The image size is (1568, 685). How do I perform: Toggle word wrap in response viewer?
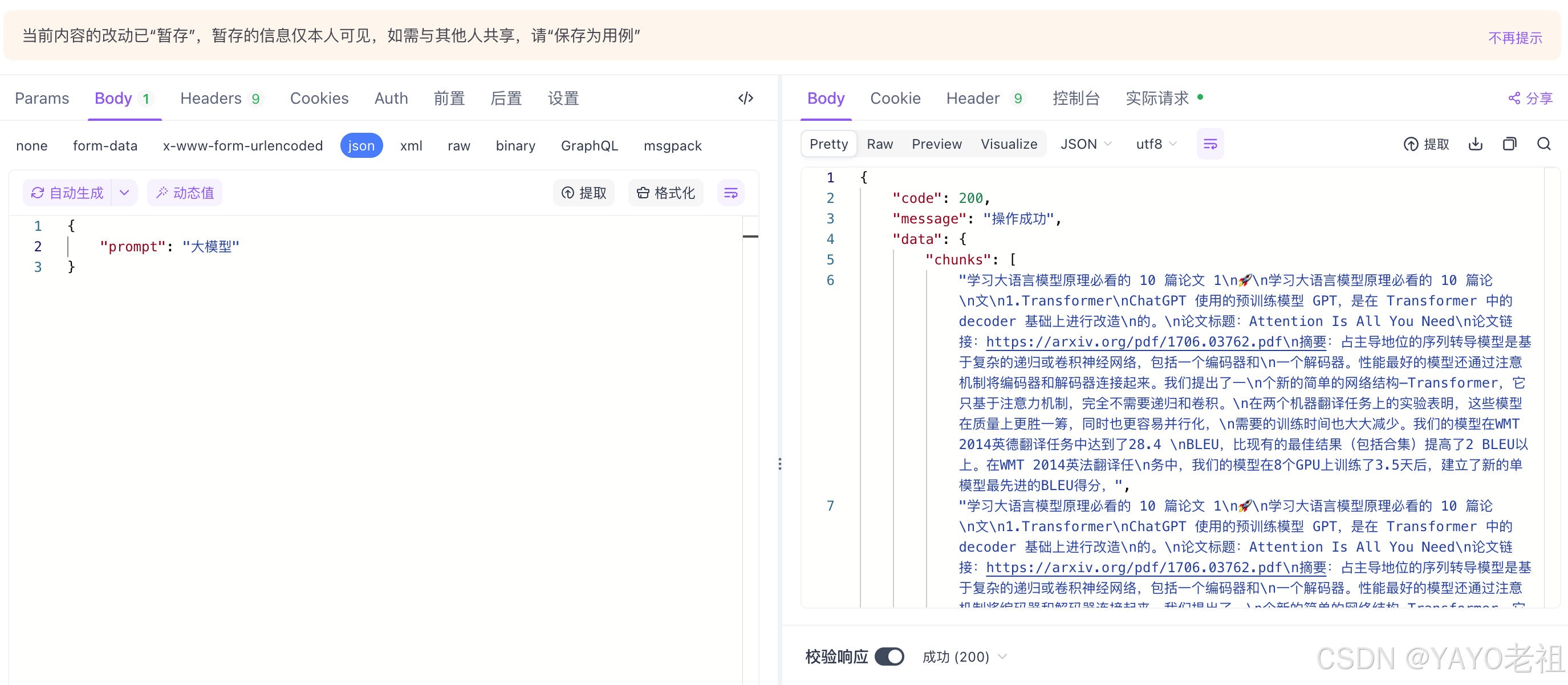point(1209,144)
